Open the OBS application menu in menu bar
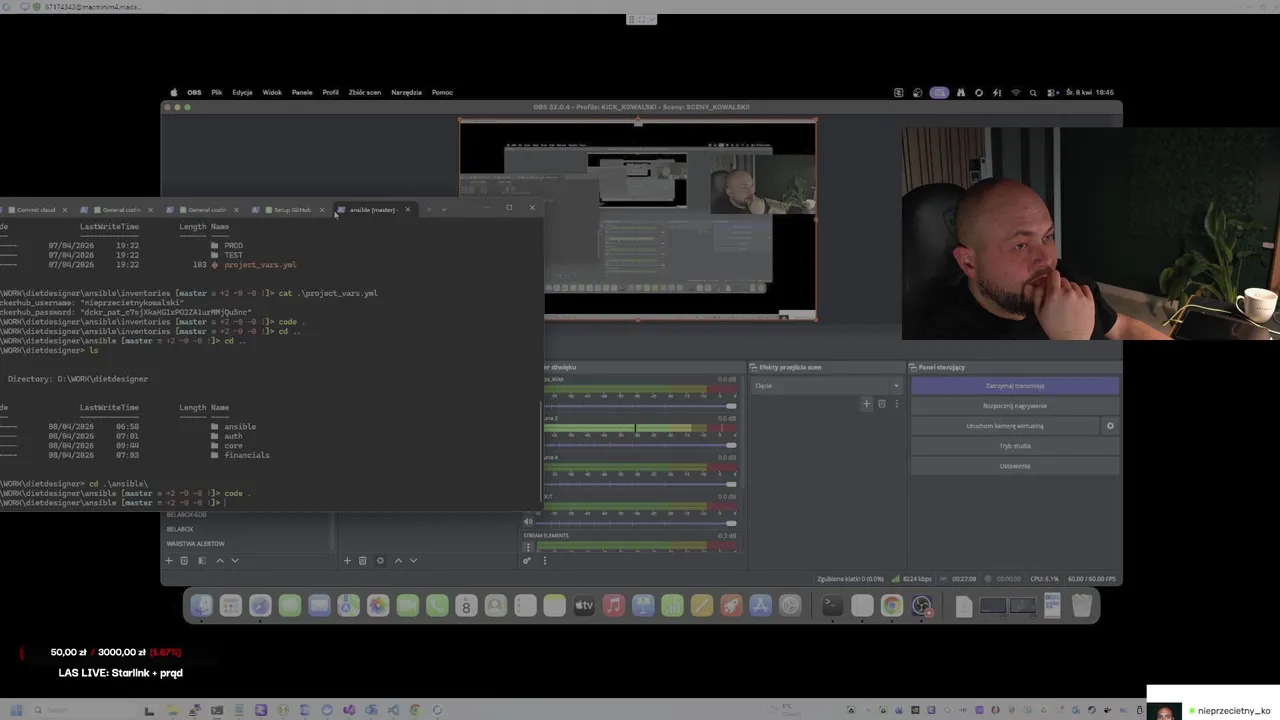Viewport: 1280px width, 720px height. (x=194, y=92)
